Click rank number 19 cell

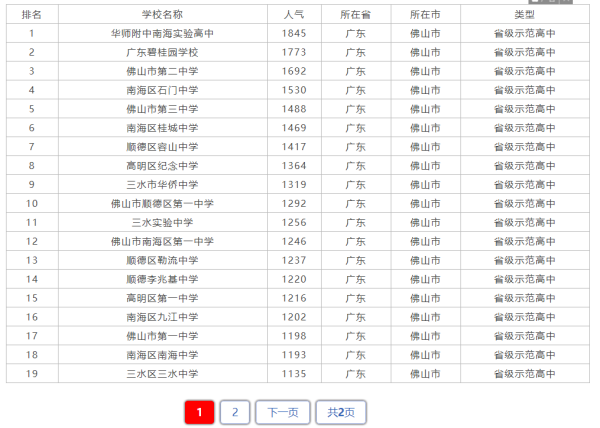pyautogui.click(x=32, y=374)
